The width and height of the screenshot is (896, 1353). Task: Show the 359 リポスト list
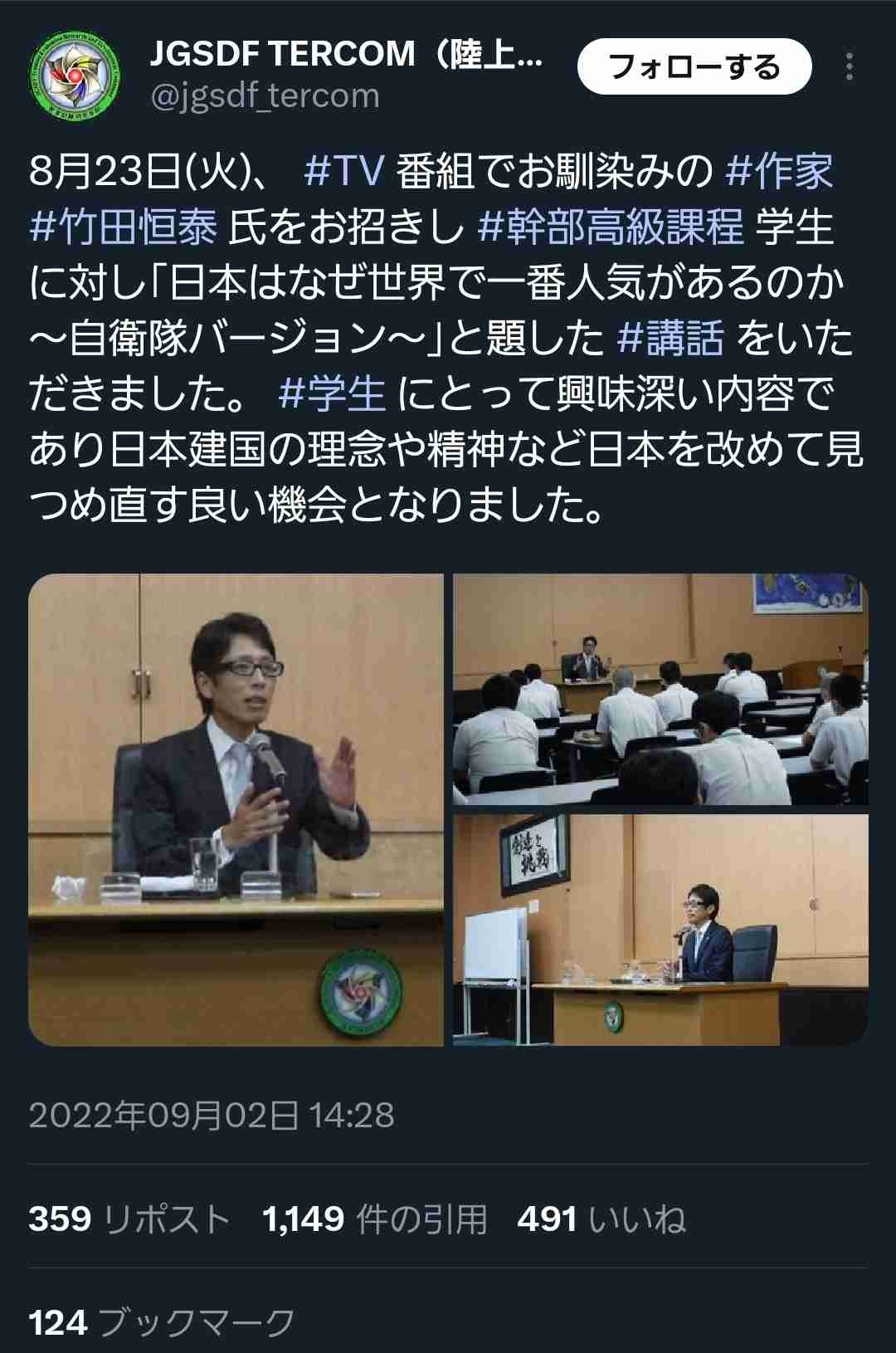[129, 1219]
